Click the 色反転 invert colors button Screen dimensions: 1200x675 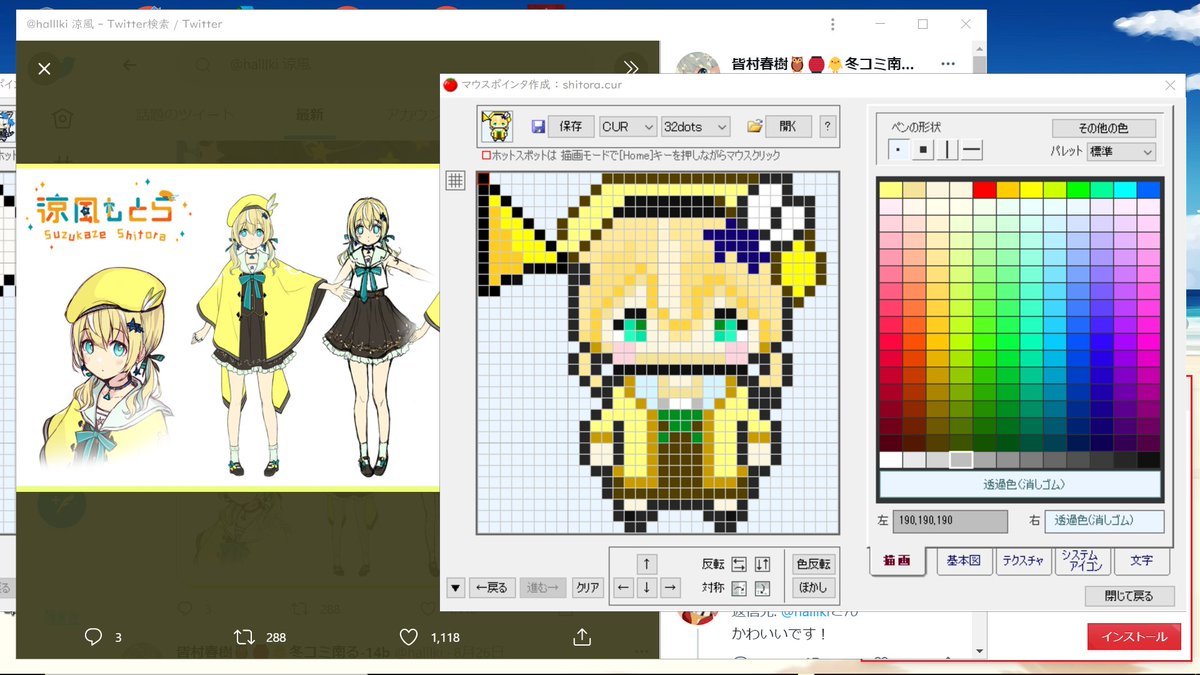click(812, 564)
